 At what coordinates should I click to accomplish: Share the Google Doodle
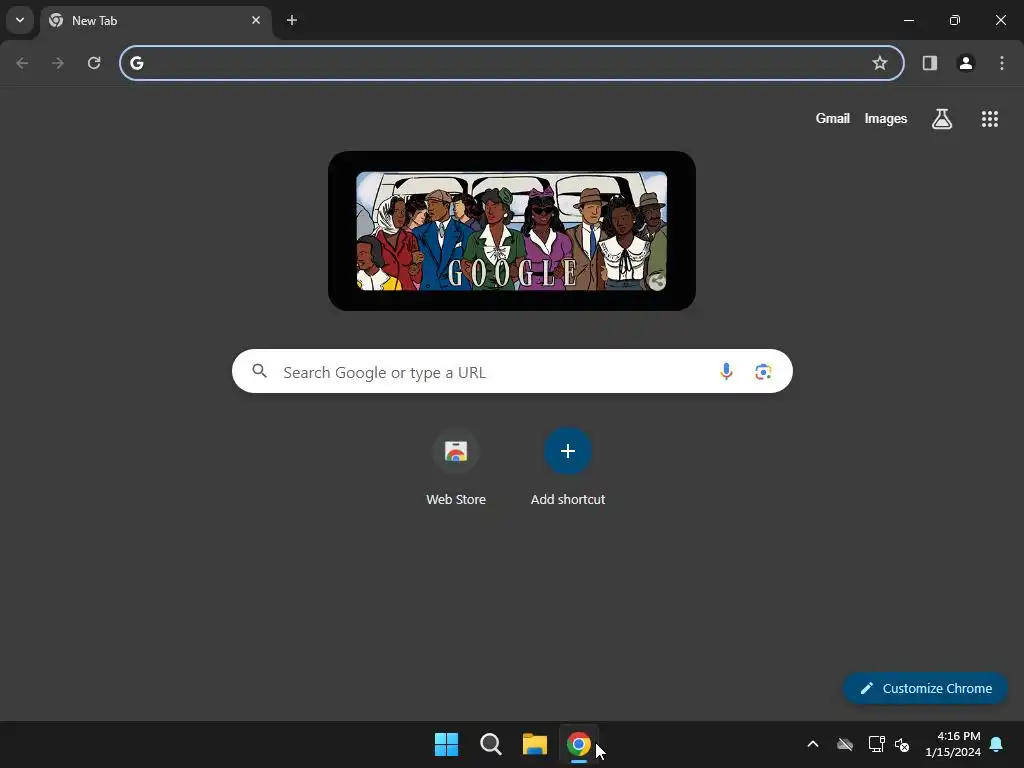656,281
